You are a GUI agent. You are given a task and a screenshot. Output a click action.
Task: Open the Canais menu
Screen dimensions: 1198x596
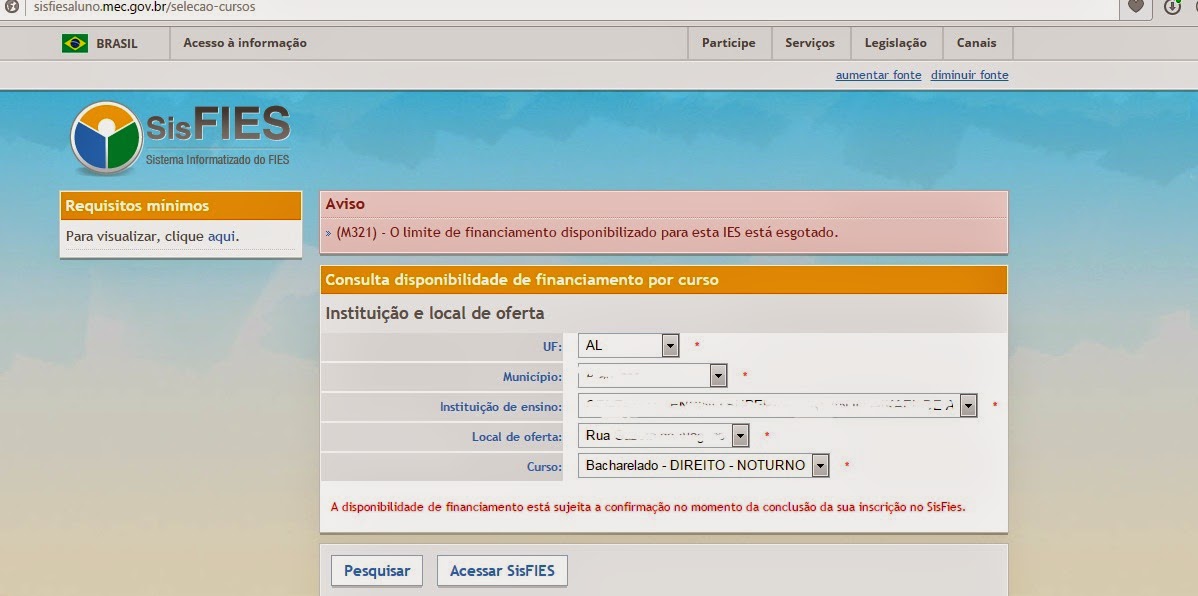976,43
